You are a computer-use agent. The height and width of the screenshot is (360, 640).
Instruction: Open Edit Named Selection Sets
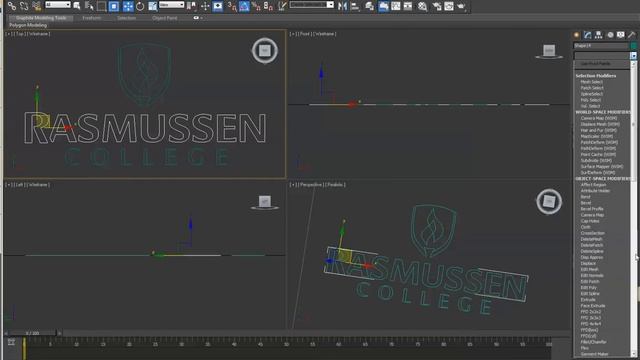pyautogui.click(x=282, y=6)
